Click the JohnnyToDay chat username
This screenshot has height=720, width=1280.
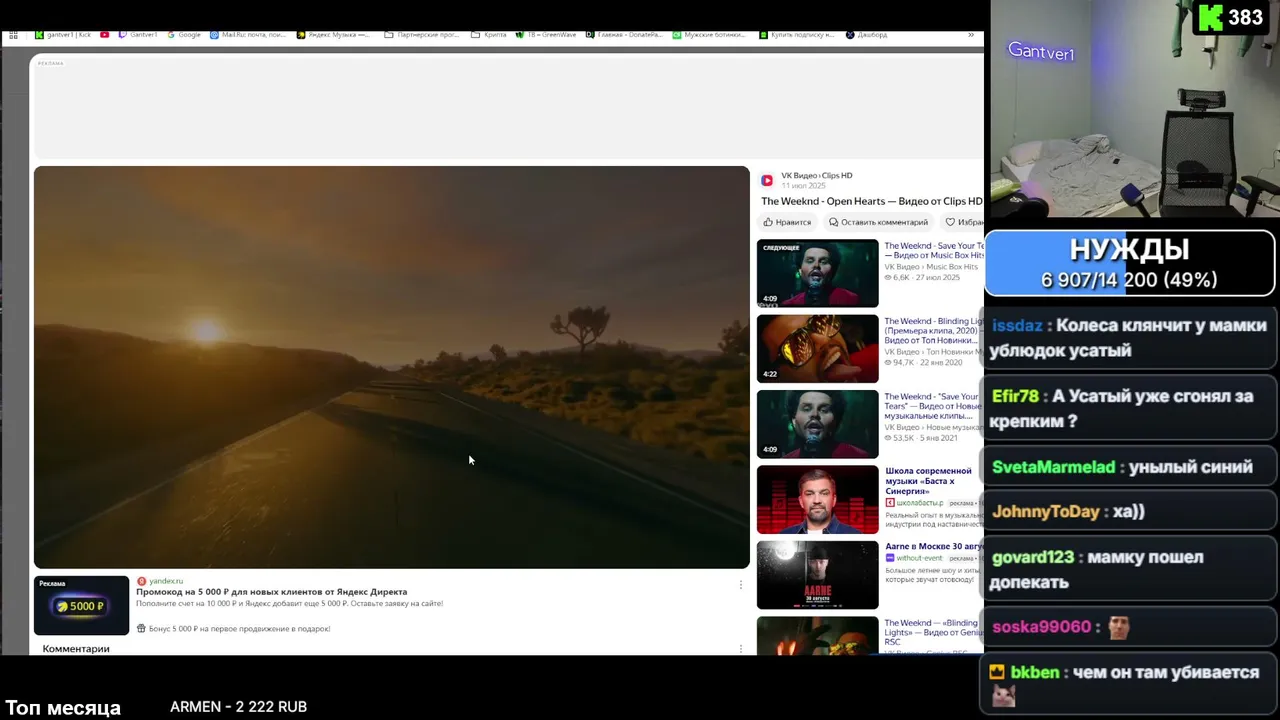click(x=1046, y=512)
